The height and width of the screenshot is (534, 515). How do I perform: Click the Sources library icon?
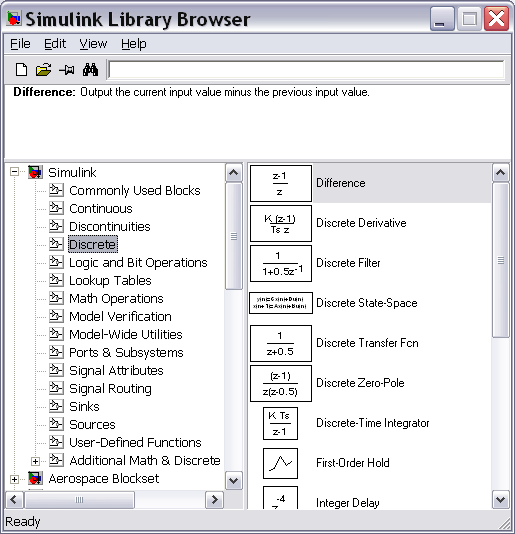(x=56, y=424)
